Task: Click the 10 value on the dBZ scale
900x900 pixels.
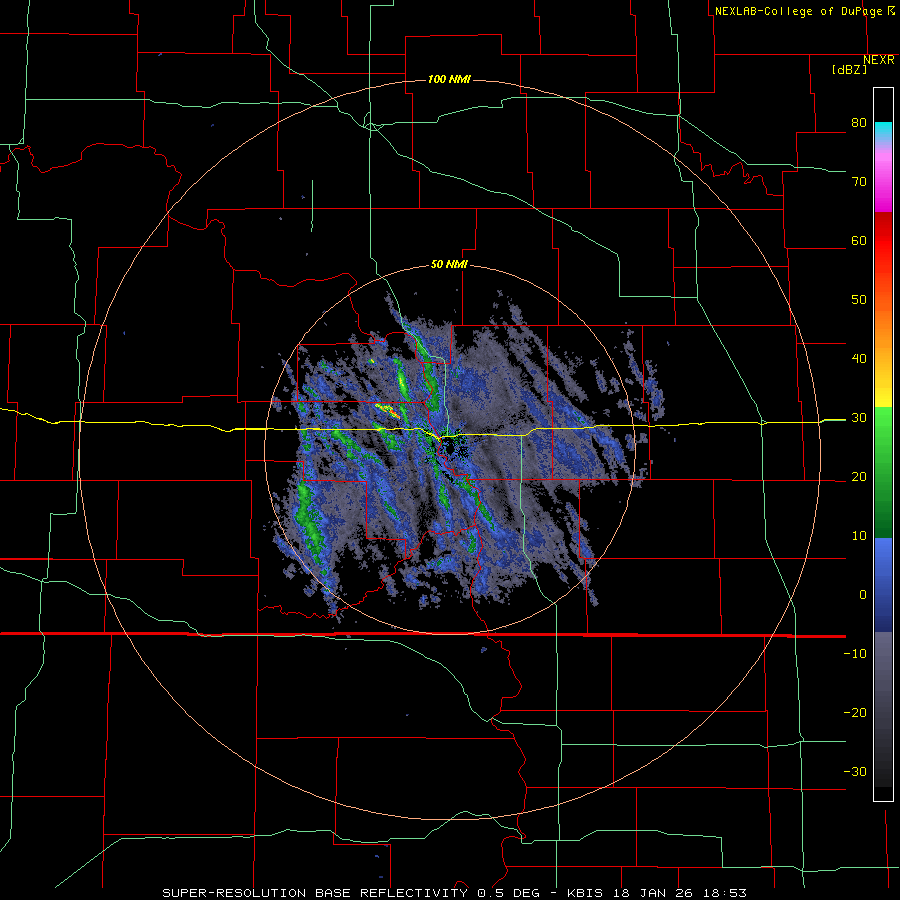Action: point(859,536)
